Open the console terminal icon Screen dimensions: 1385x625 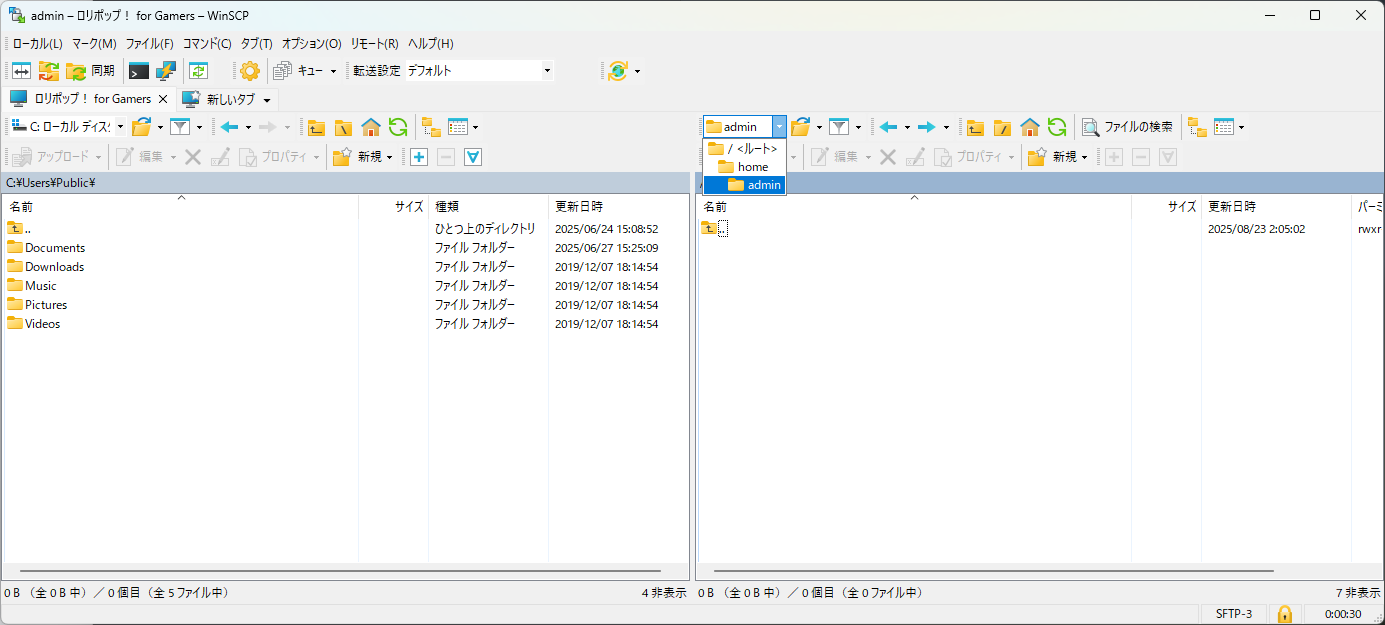click(x=139, y=71)
